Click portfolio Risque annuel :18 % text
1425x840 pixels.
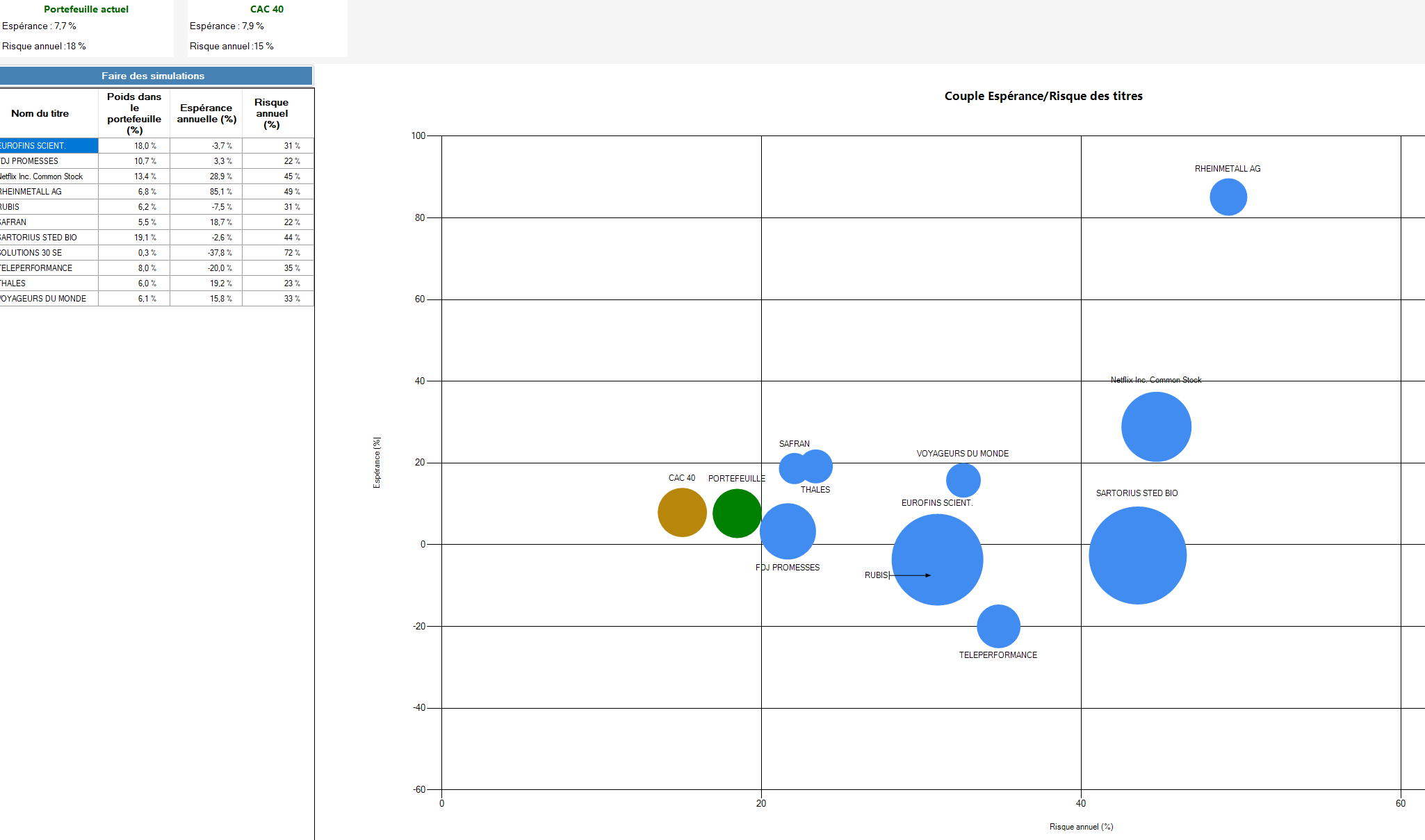(44, 46)
